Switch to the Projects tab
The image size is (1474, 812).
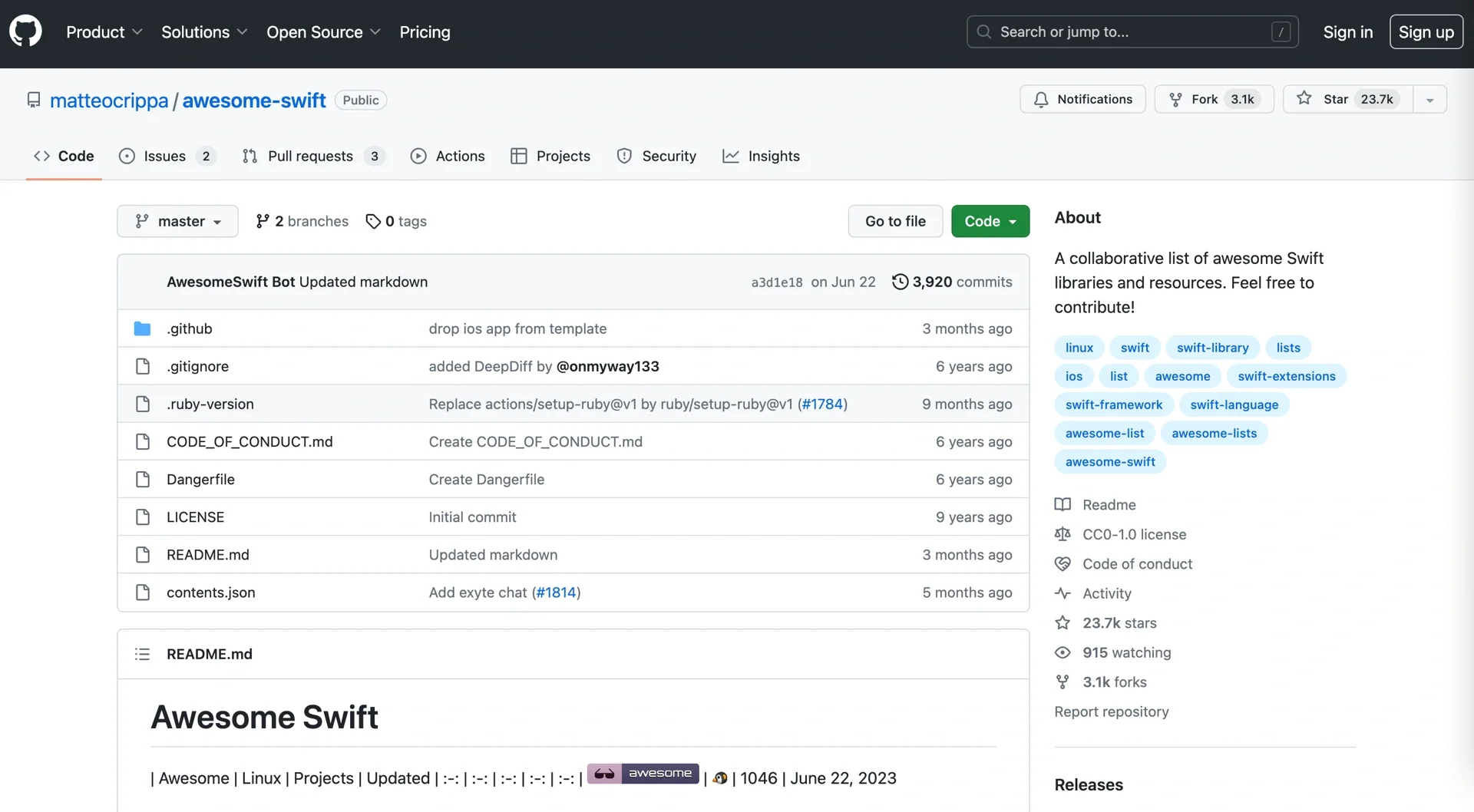pos(550,156)
